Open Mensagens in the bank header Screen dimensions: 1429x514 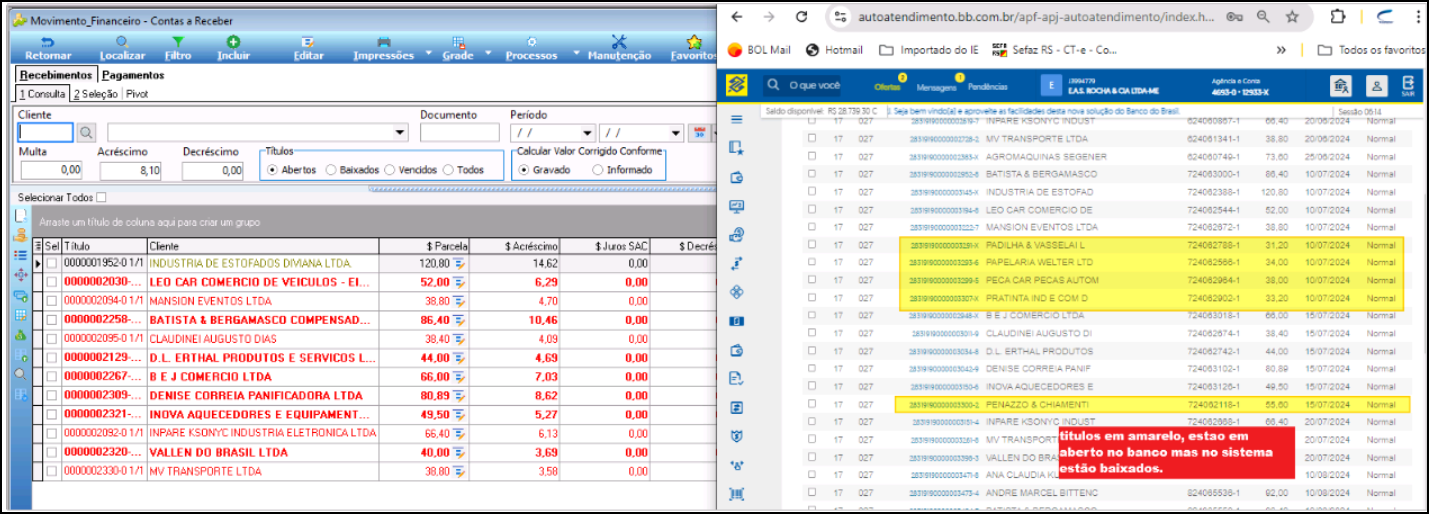(x=936, y=87)
